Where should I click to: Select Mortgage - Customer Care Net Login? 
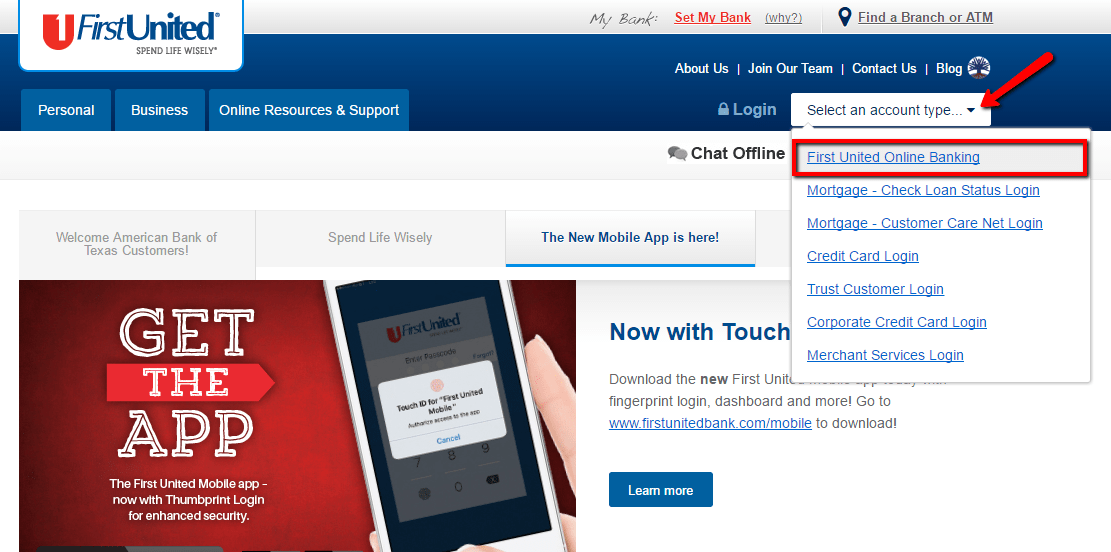925,223
